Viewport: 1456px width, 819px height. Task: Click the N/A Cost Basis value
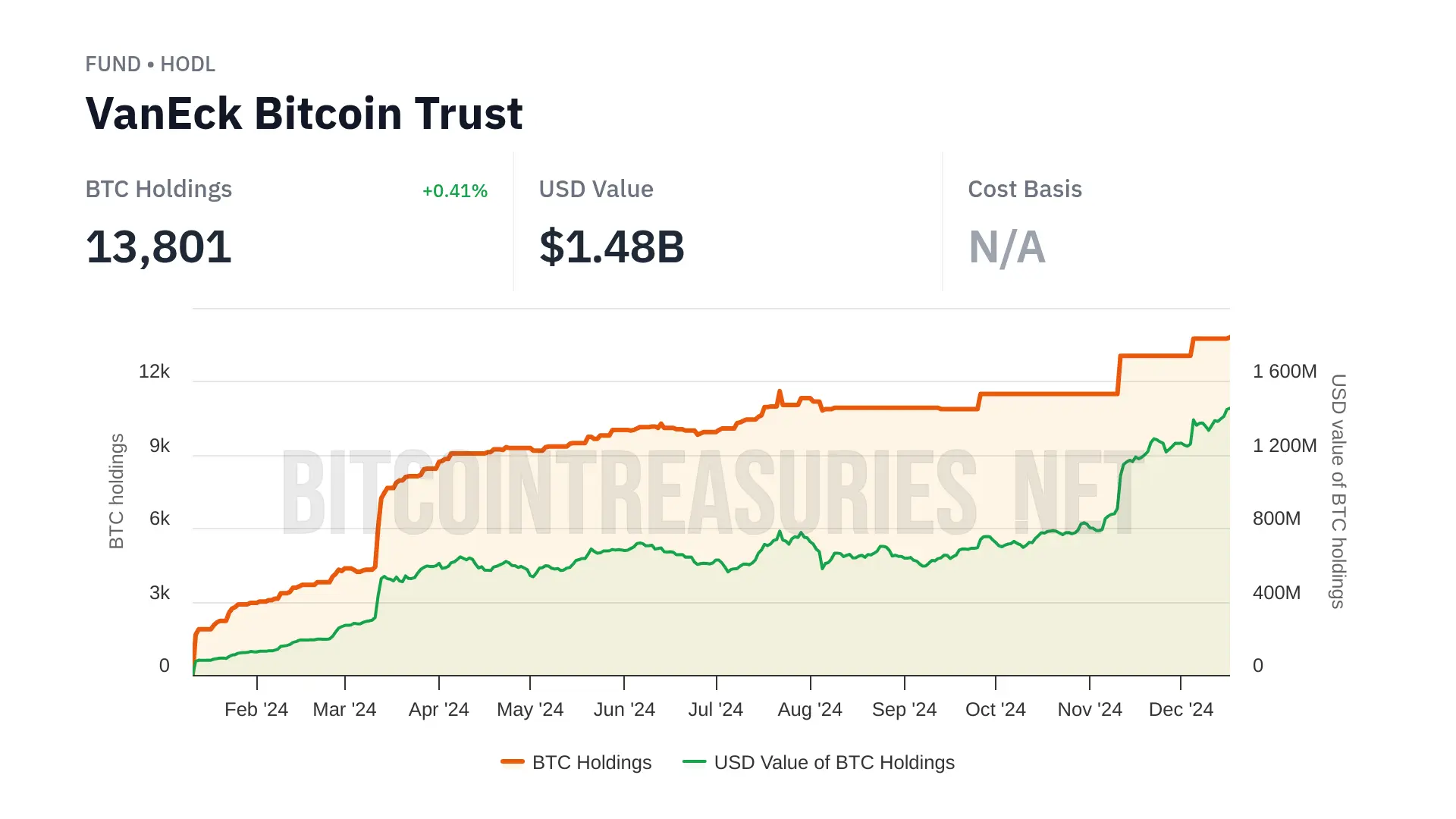[x=1006, y=247]
